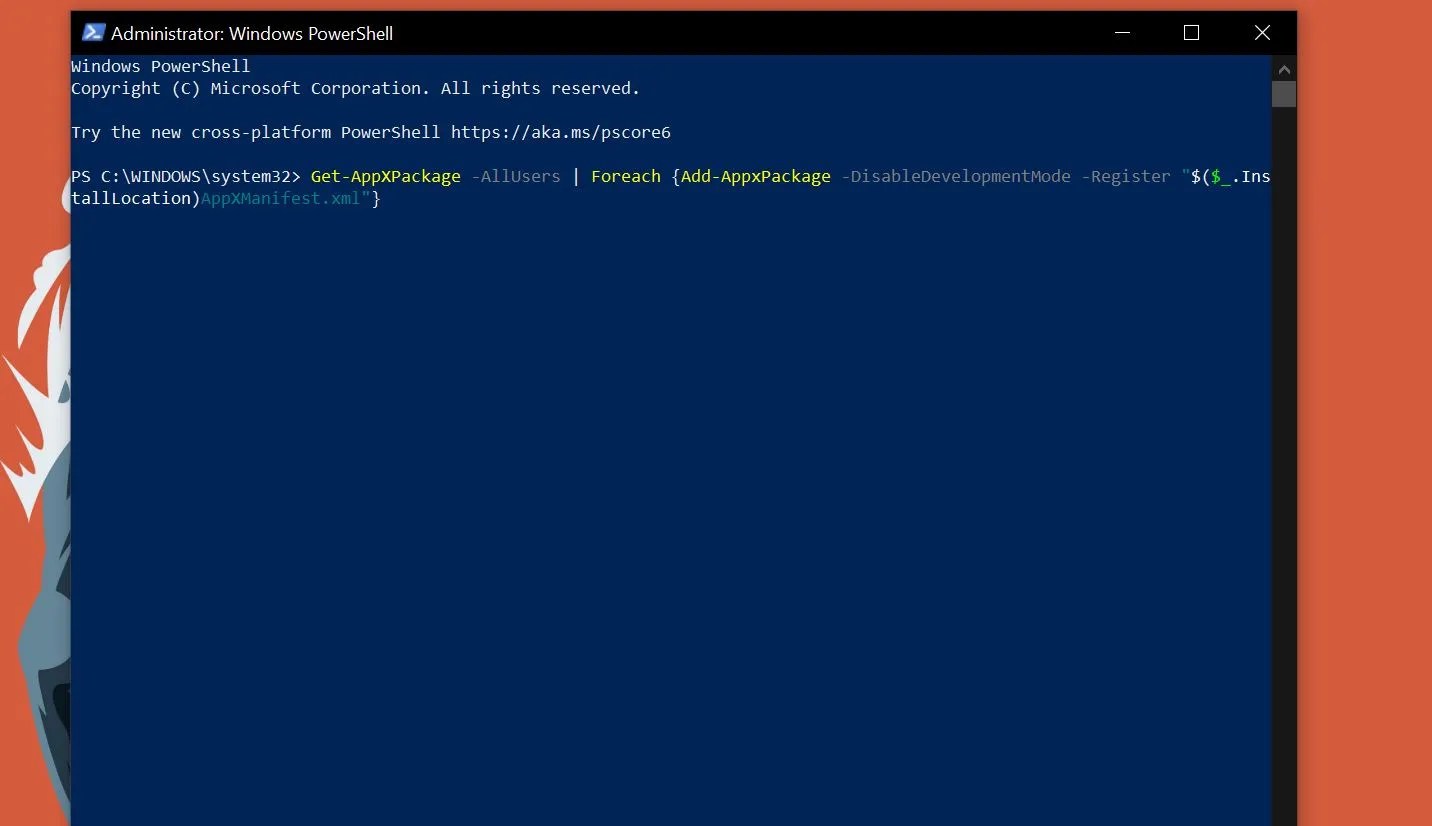Screen dimensions: 1432x826
Task: Click the PS C:\WINDOWS\system32 prompt
Action: [x=186, y=176]
